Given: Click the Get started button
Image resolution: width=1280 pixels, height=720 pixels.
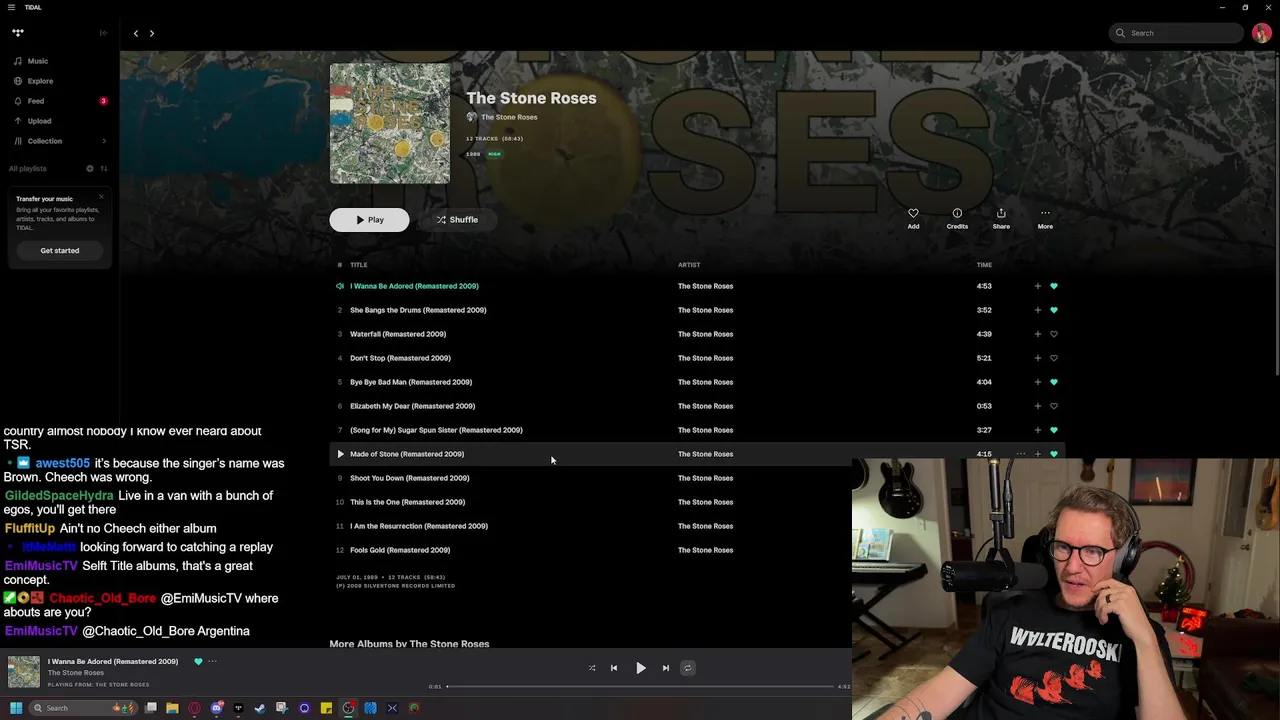Looking at the screenshot, I should [x=60, y=250].
